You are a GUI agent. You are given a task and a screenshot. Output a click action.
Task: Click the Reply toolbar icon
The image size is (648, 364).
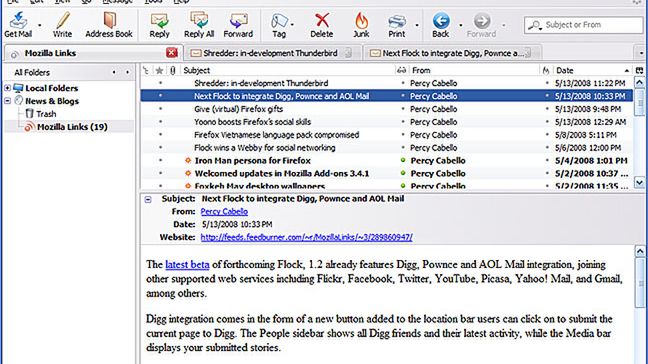click(159, 21)
